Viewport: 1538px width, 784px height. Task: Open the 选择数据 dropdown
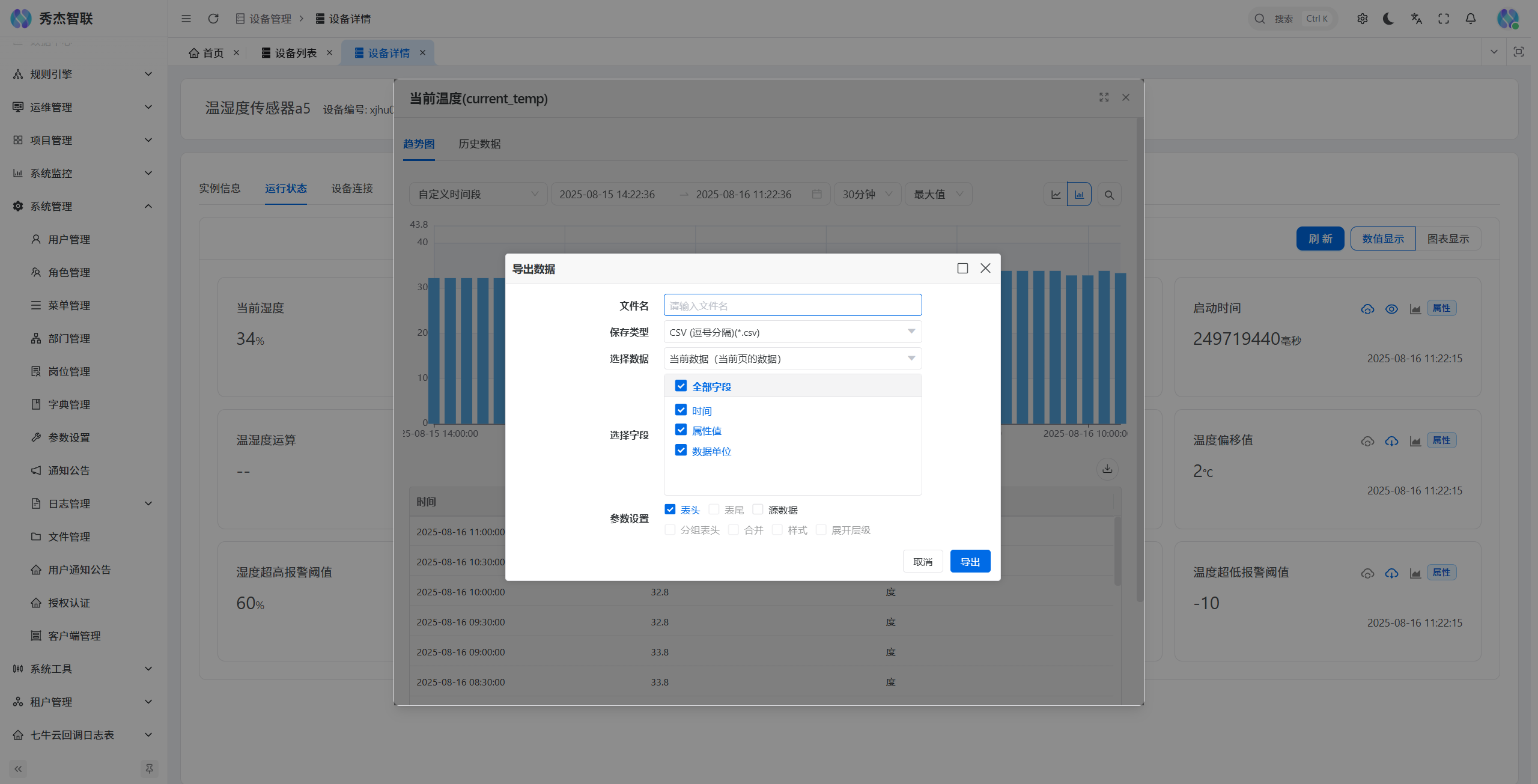point(792,359)
